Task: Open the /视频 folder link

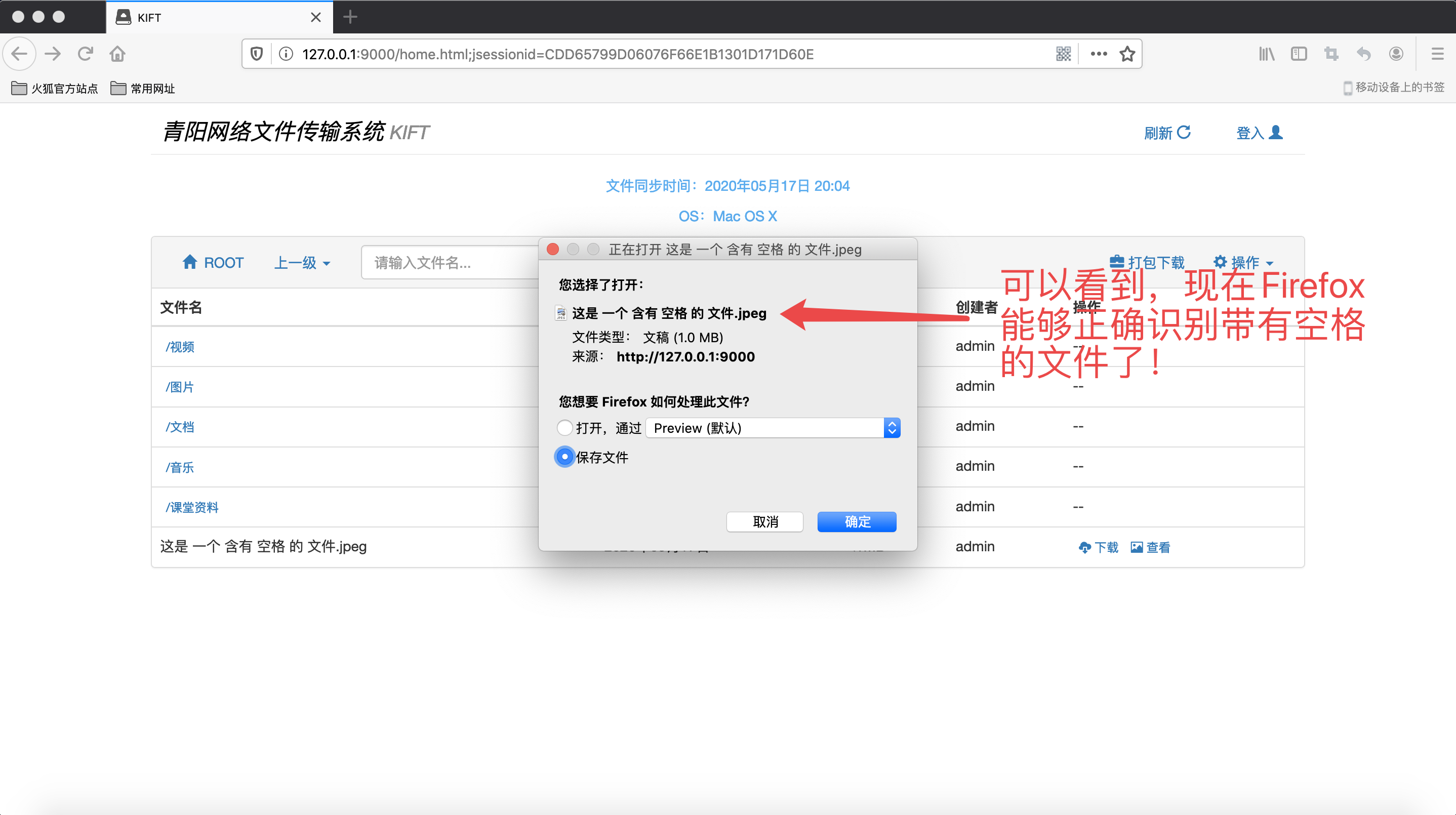Action: pyautogui.click(x=180, y=347)
